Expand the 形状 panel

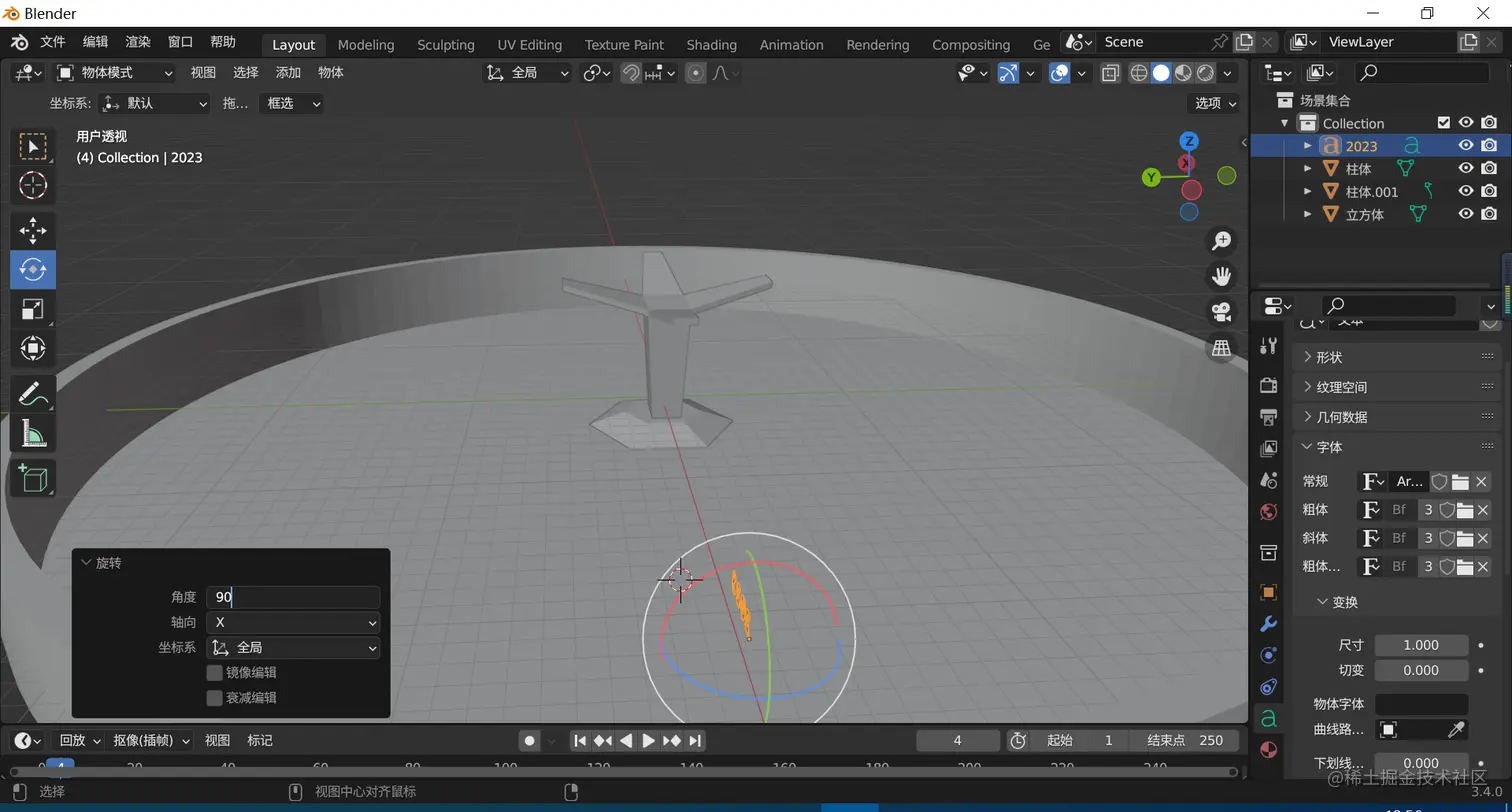click(1329, 357)
